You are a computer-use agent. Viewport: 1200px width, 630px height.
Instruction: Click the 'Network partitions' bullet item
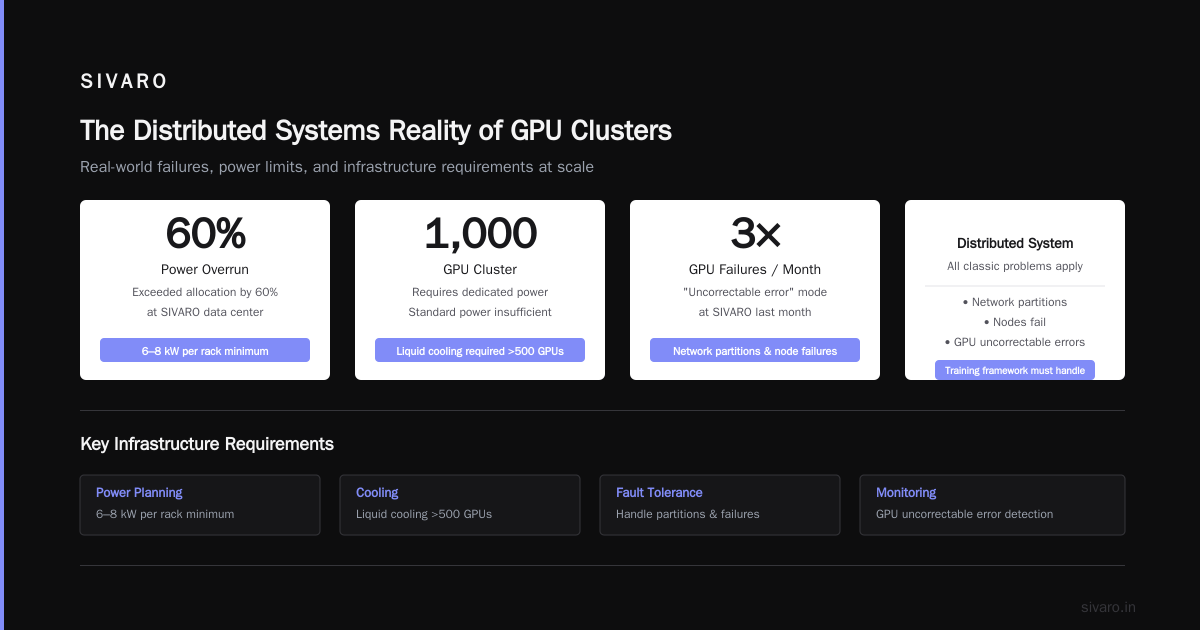1015,302
